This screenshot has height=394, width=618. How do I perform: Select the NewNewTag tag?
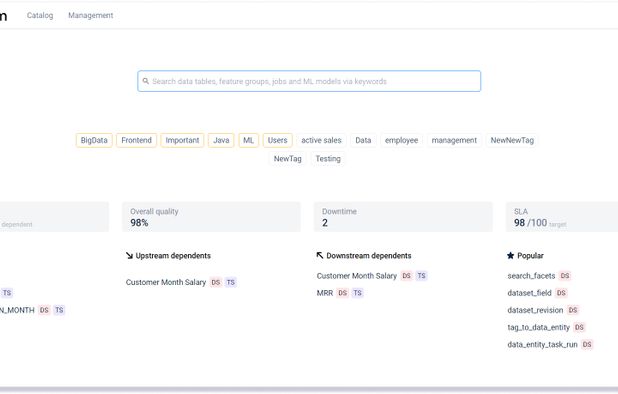click(x=512, y=140)
